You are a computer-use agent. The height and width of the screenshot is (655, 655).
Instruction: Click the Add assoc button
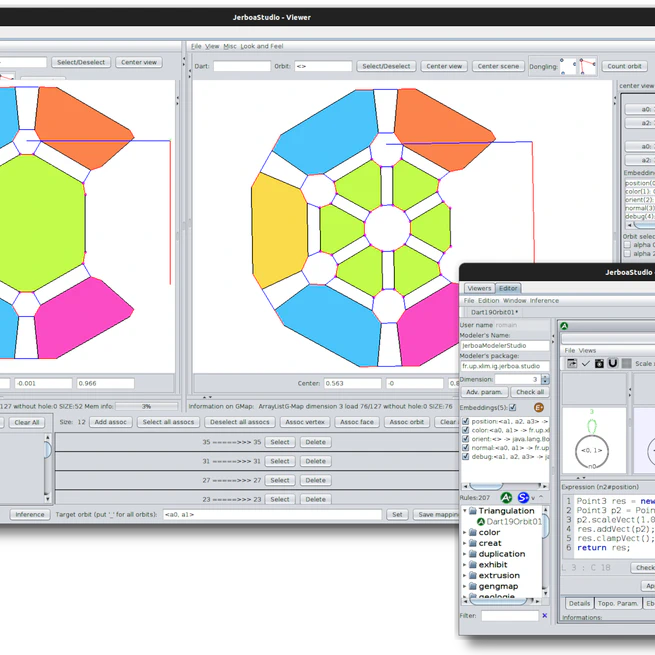coord(110,422)
